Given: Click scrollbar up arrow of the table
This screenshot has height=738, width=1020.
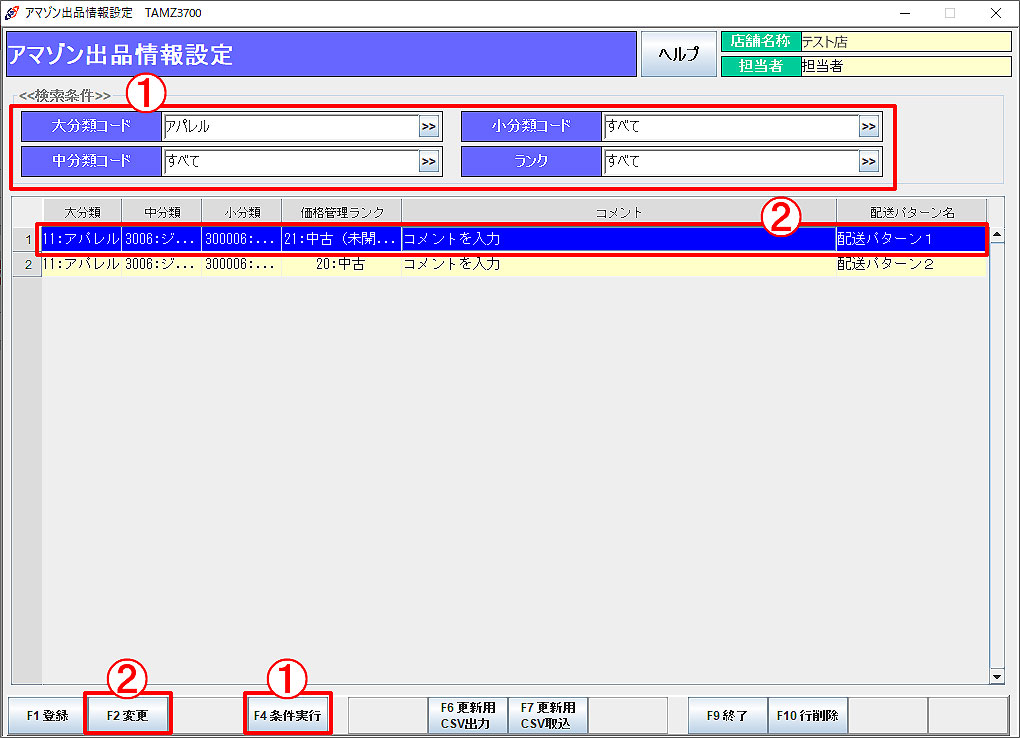Looking at the screenshot, I should tap(997, 234).
